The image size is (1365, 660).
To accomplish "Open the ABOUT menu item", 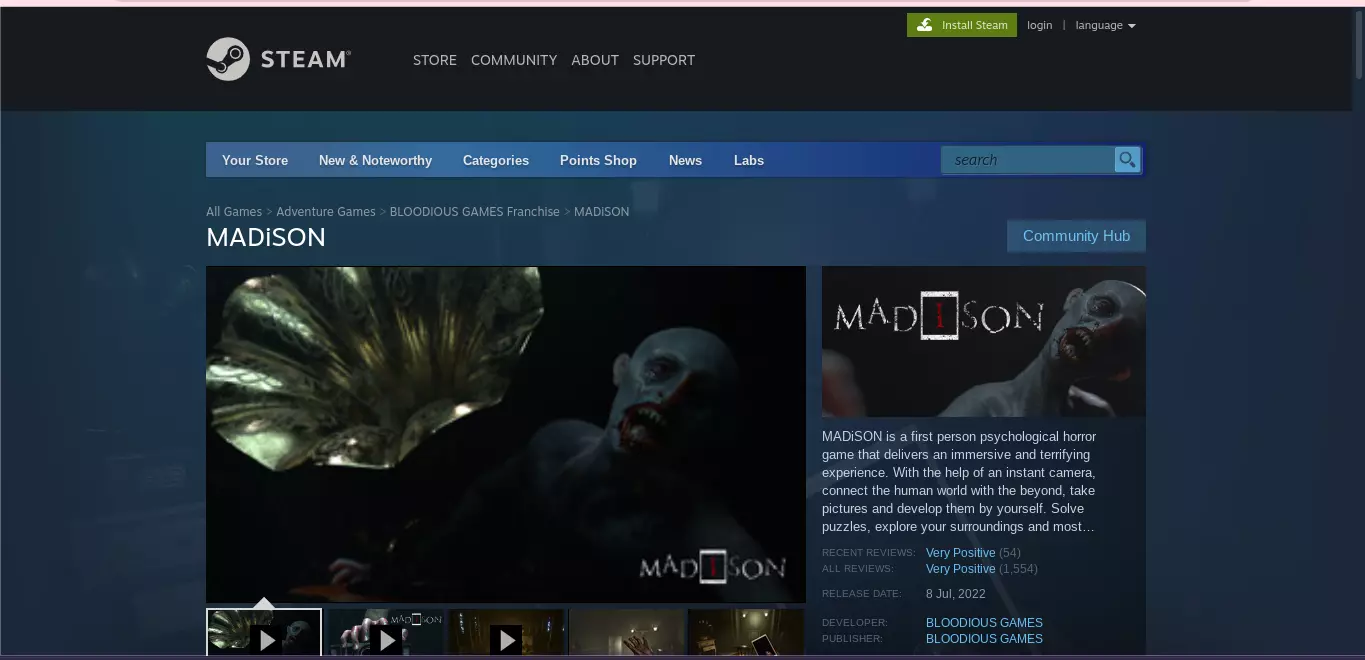I will [595, 60].
